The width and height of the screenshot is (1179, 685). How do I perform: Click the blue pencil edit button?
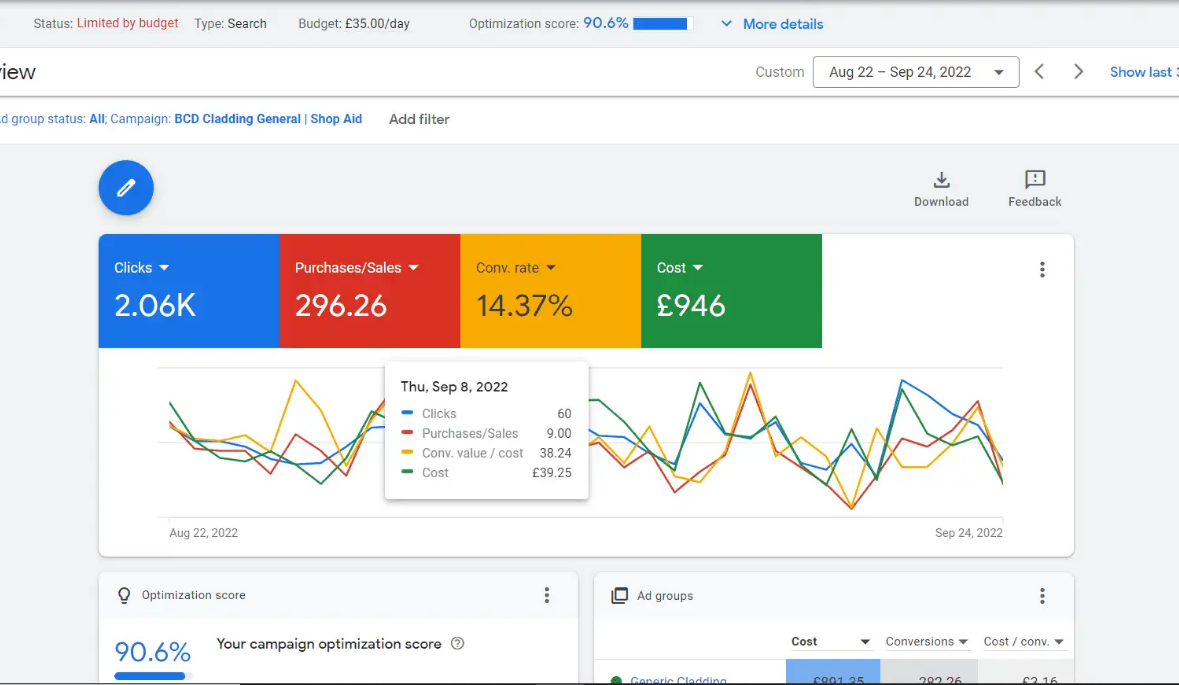(126, 187)
